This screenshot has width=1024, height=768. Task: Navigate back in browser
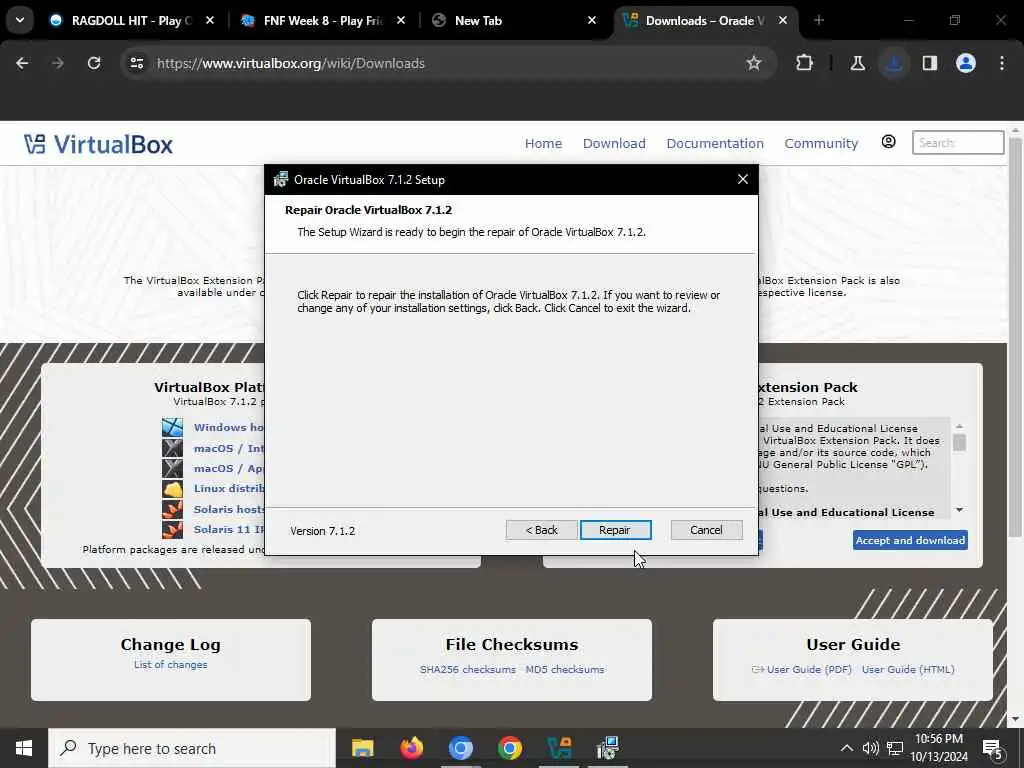22,63
